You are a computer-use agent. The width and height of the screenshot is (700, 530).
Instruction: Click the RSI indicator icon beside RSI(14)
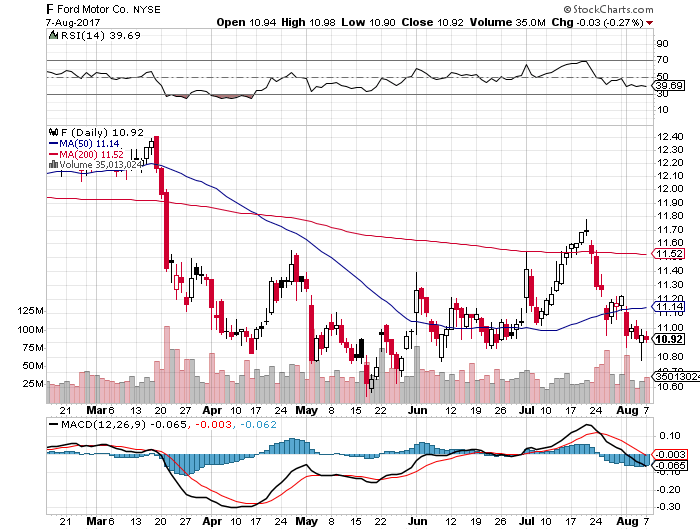[x=53, y=35]
